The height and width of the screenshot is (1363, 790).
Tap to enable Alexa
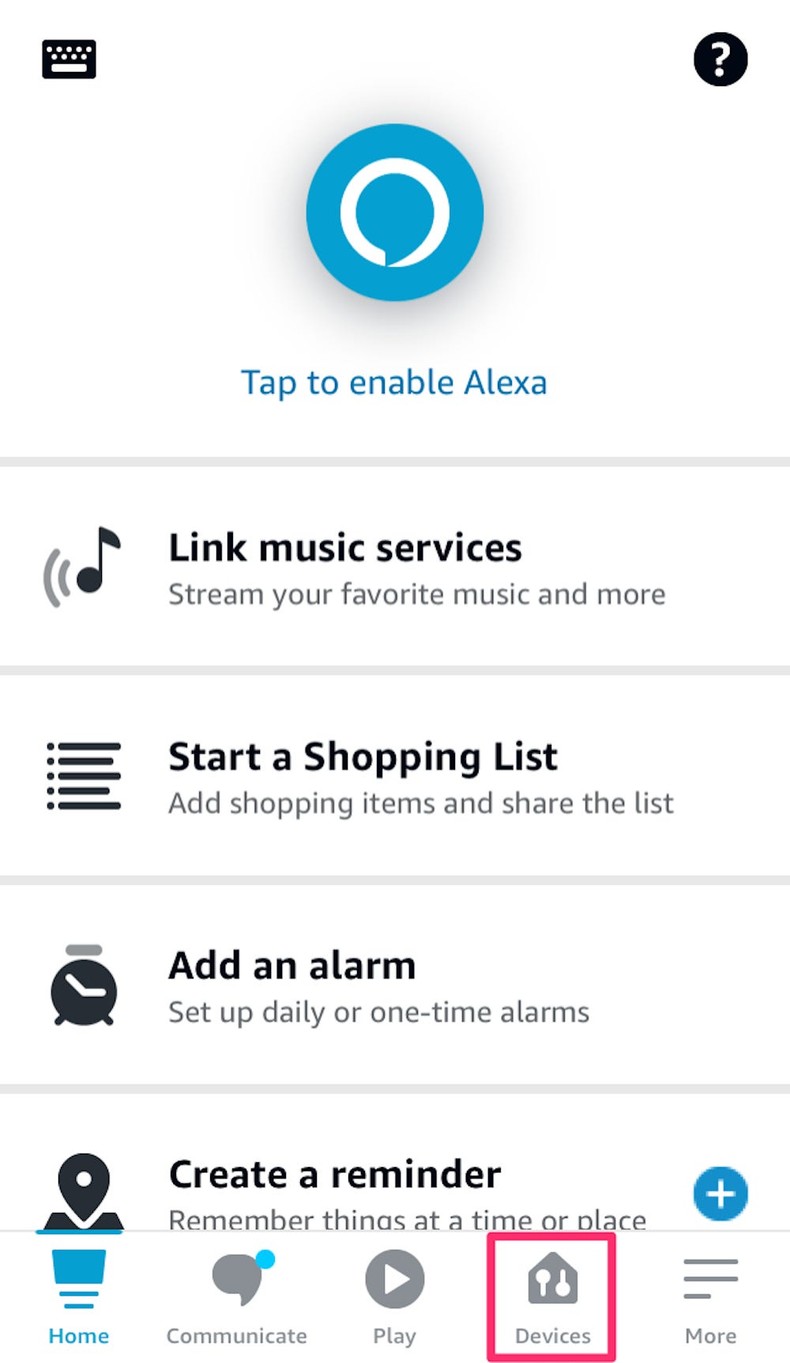point(394,382)
